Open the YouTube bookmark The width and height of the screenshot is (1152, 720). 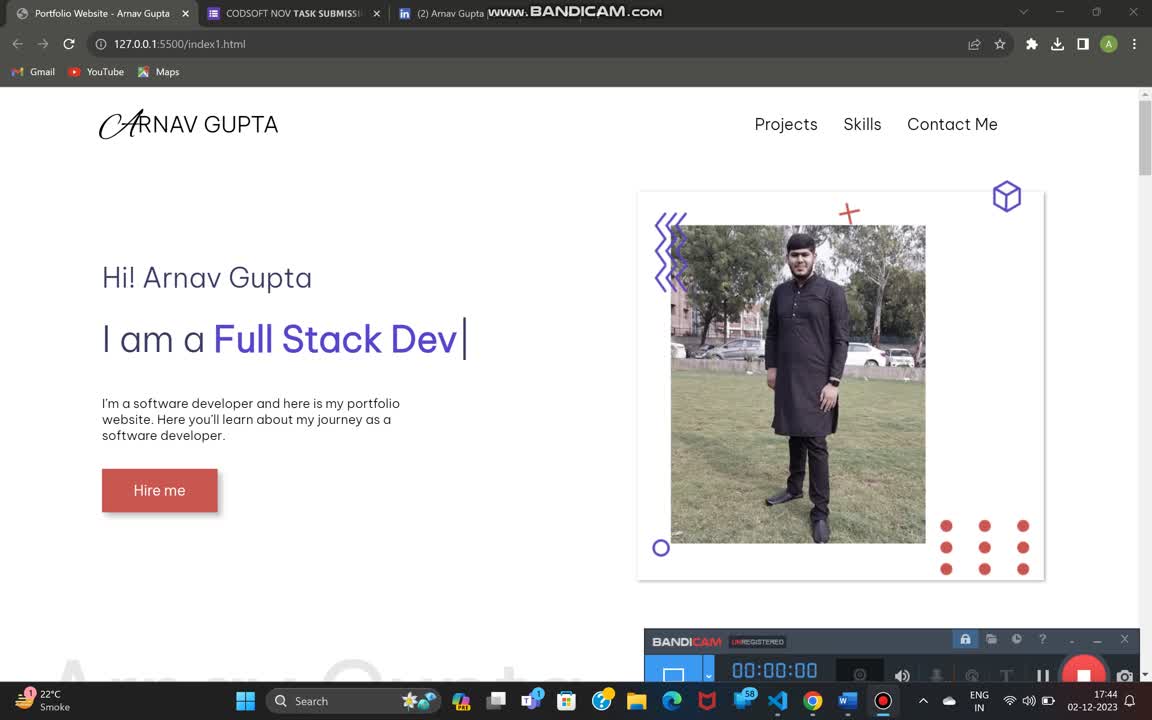pos(96,72)
